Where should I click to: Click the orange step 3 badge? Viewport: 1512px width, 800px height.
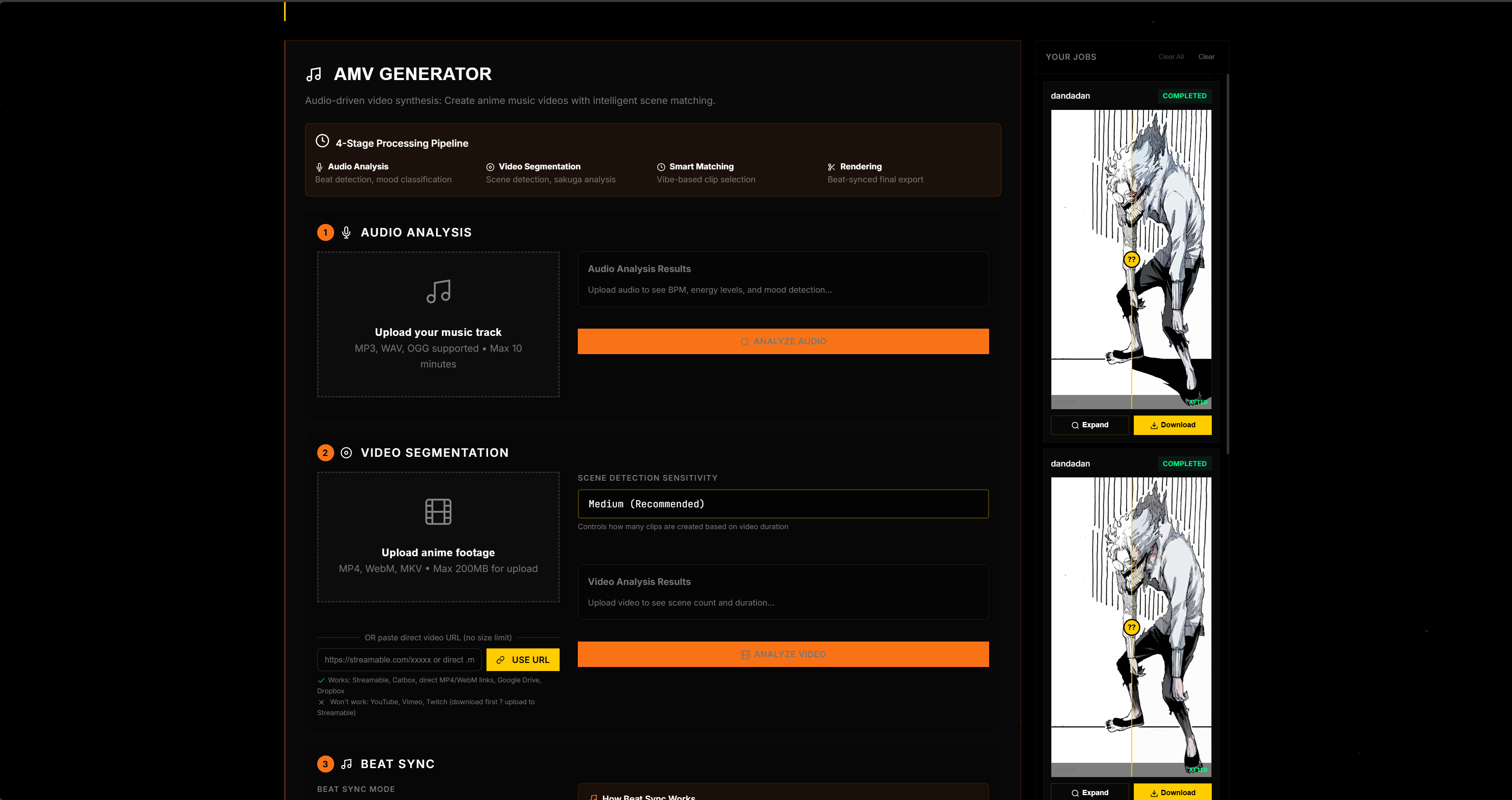(325, 764)
